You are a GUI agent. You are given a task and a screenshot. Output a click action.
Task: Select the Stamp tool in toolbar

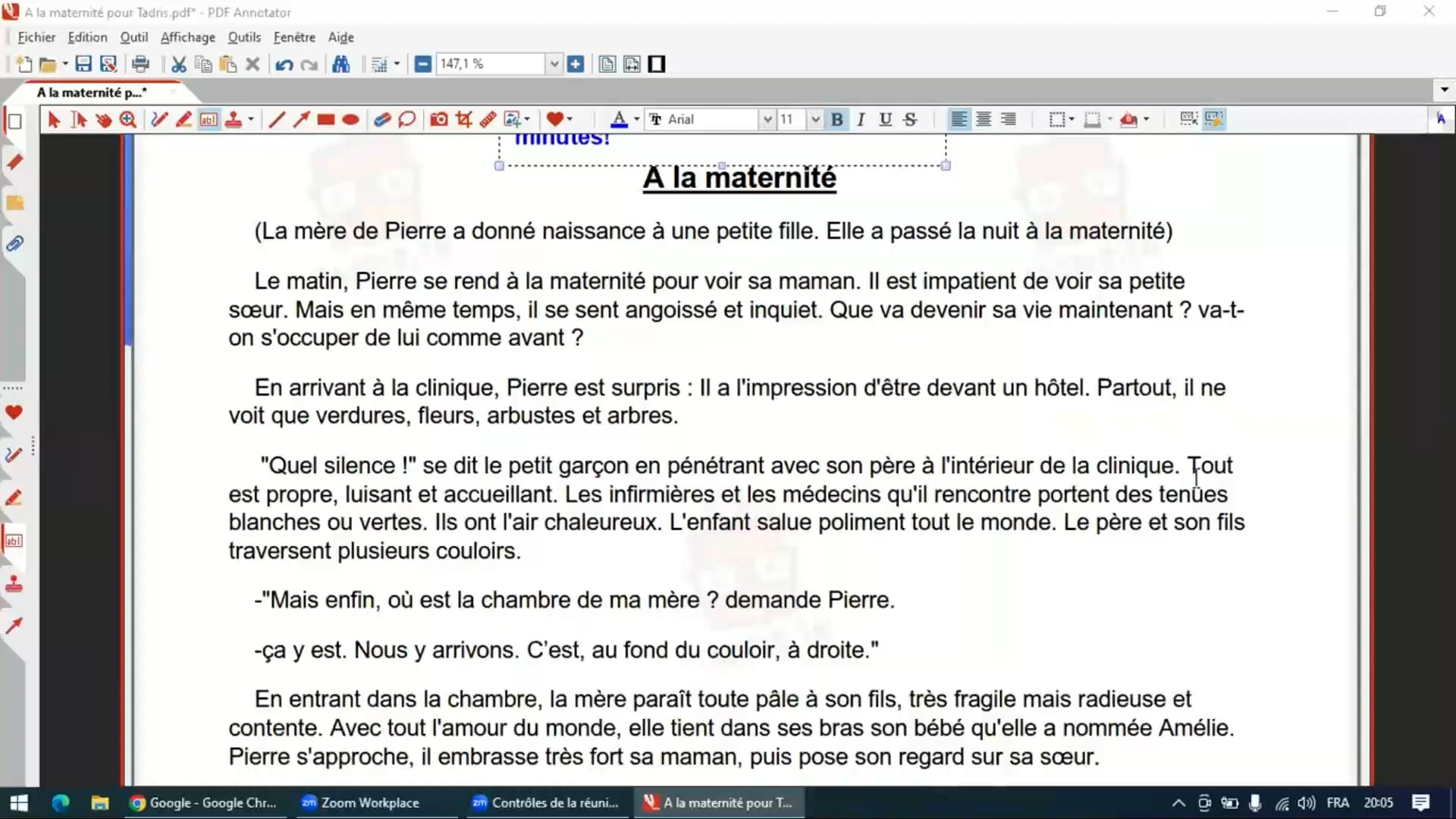click(233, 119)
